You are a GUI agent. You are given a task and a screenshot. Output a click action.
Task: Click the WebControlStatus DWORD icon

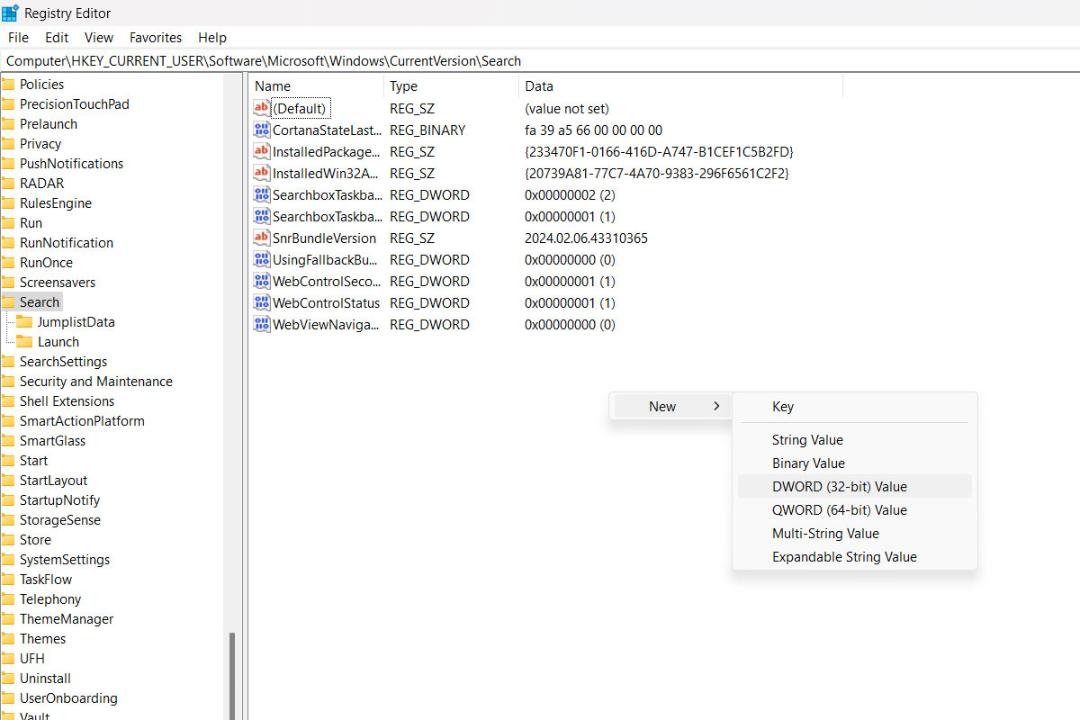pyautogui.click(x=262, y=303)
